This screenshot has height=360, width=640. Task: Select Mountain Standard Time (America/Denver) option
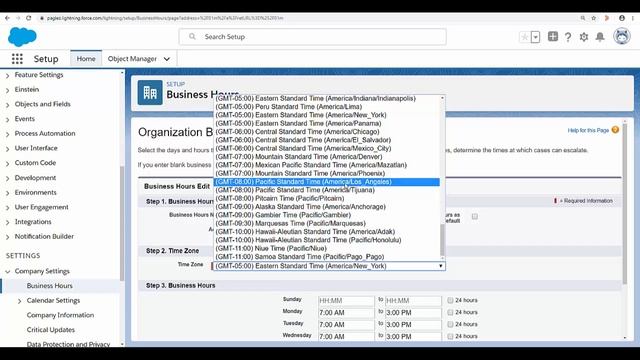[x=327, y=157]
